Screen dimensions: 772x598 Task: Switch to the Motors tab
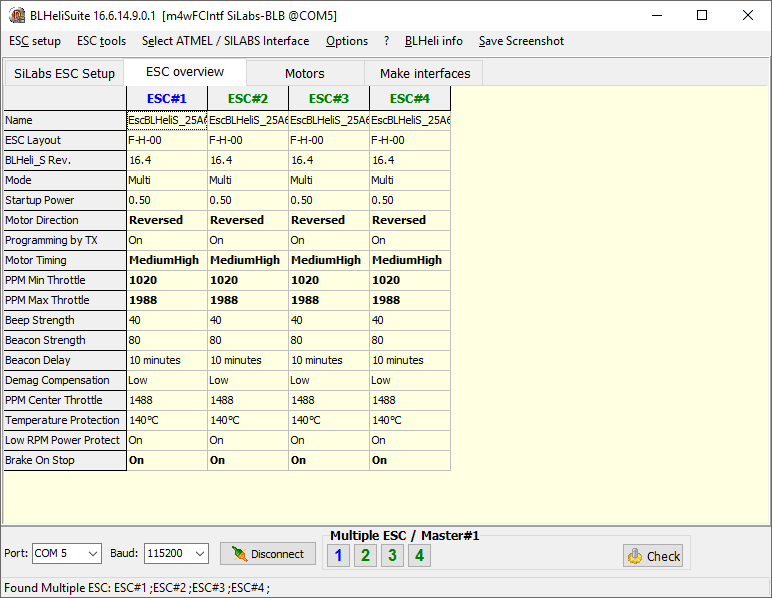305,73
